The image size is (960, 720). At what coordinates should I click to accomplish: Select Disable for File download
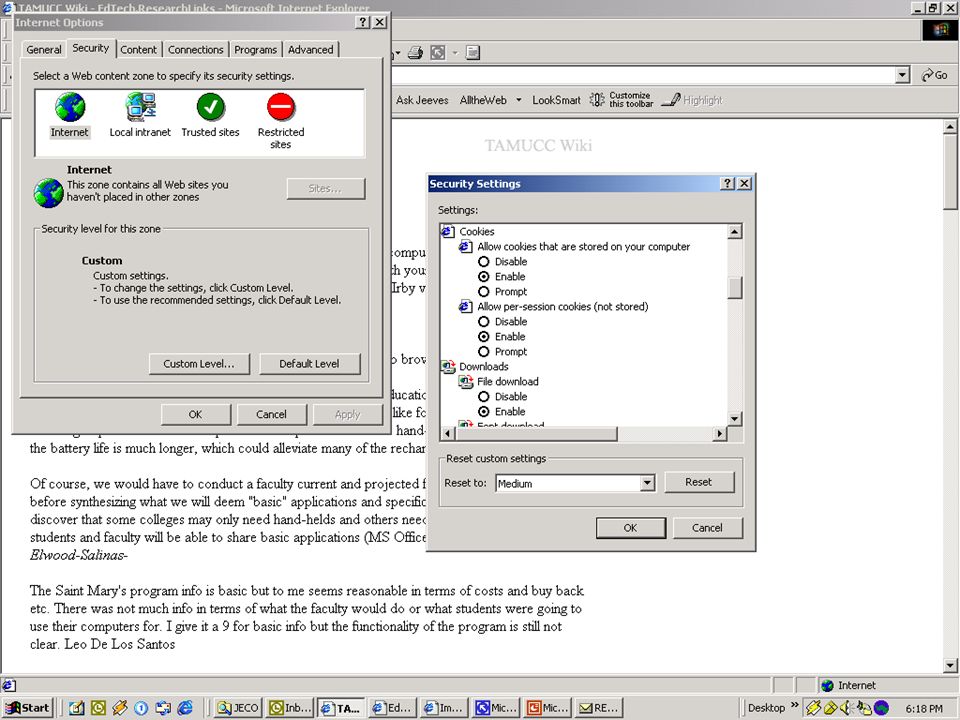[484, 397]
